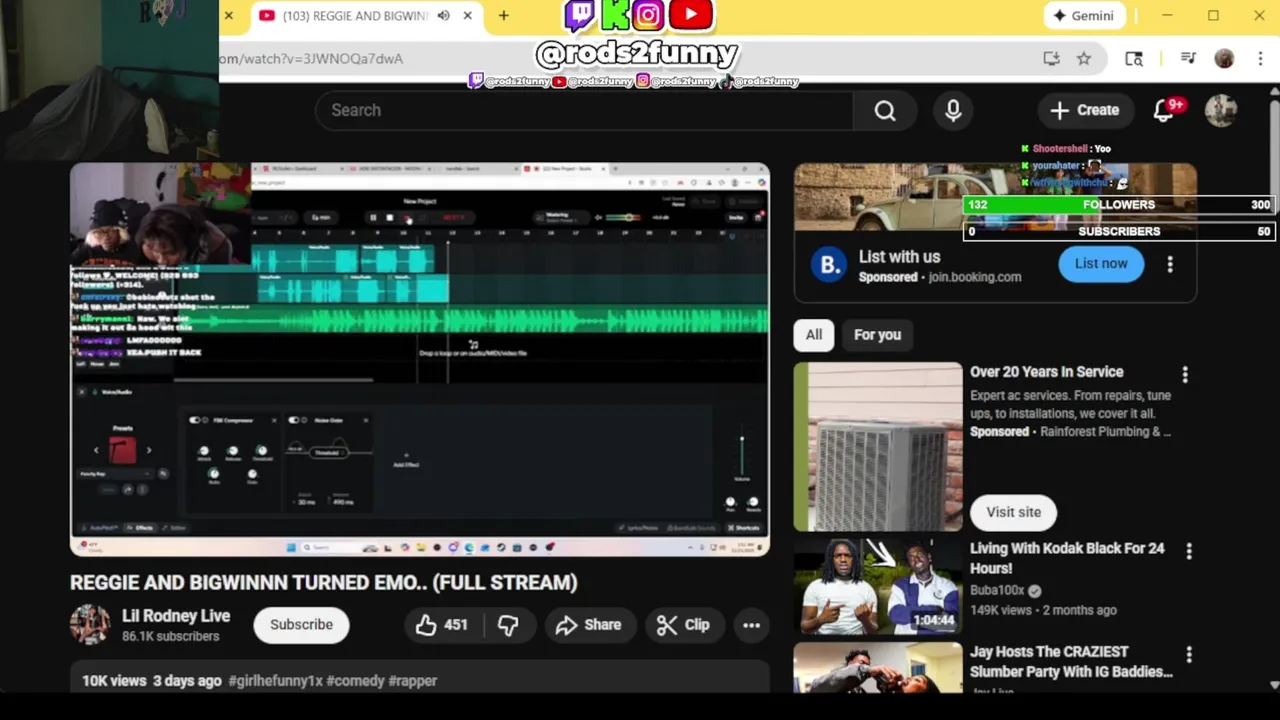Open the AC unit ad thumbnail

point(878,447)
